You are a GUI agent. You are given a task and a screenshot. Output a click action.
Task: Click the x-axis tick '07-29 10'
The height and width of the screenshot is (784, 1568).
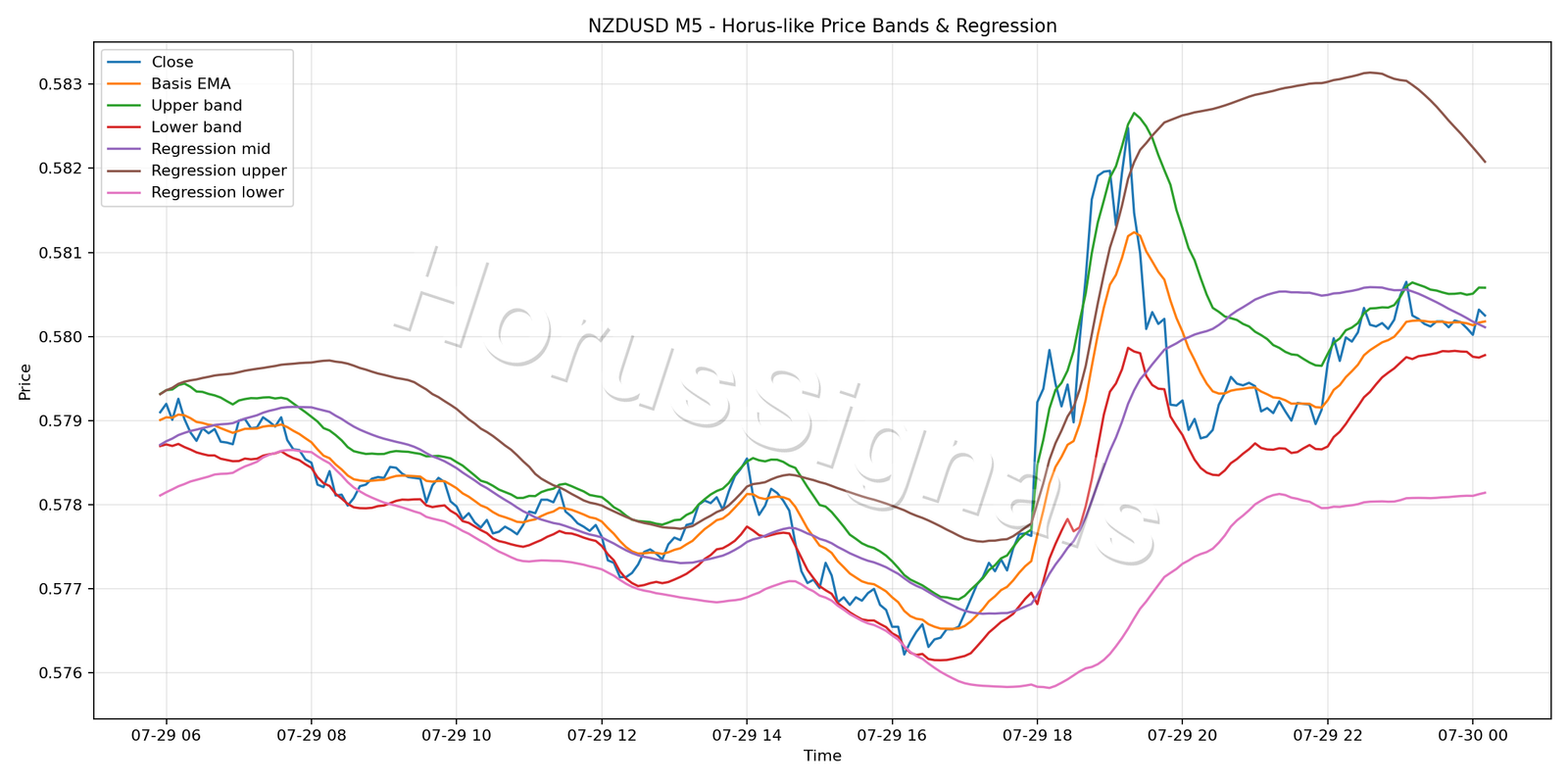456,735
